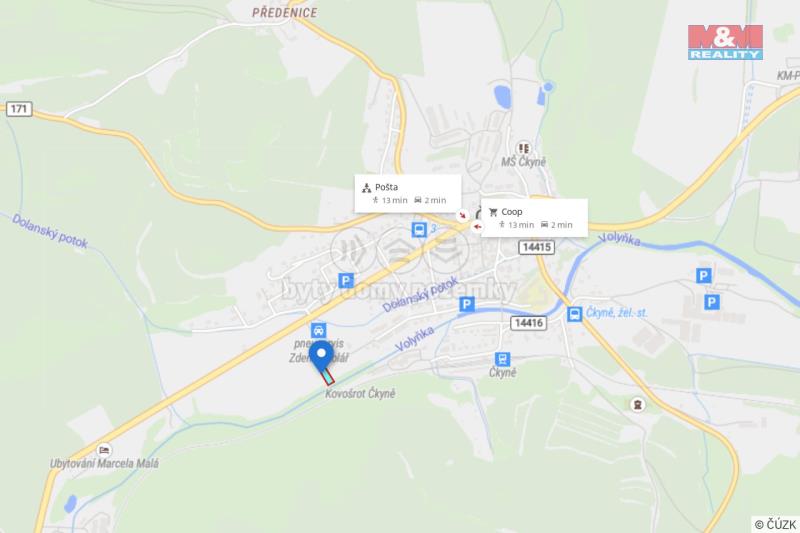The height and width of the screenshot is (533, 800).
Task: Select the locomotive museum icon
Action: point(637,405)
